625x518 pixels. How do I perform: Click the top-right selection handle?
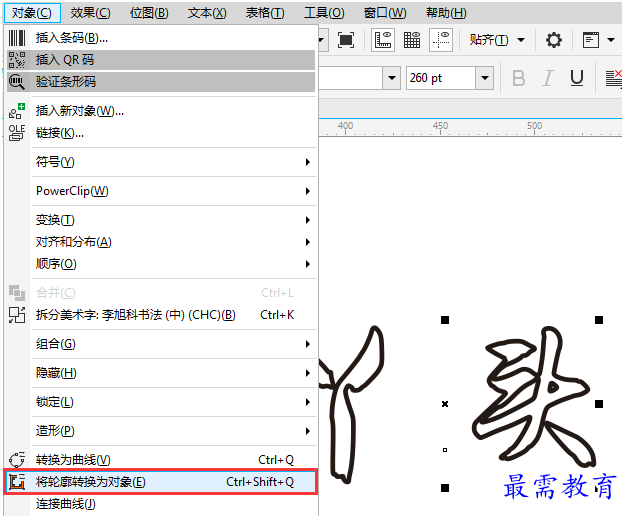click(x=599, y=320)
